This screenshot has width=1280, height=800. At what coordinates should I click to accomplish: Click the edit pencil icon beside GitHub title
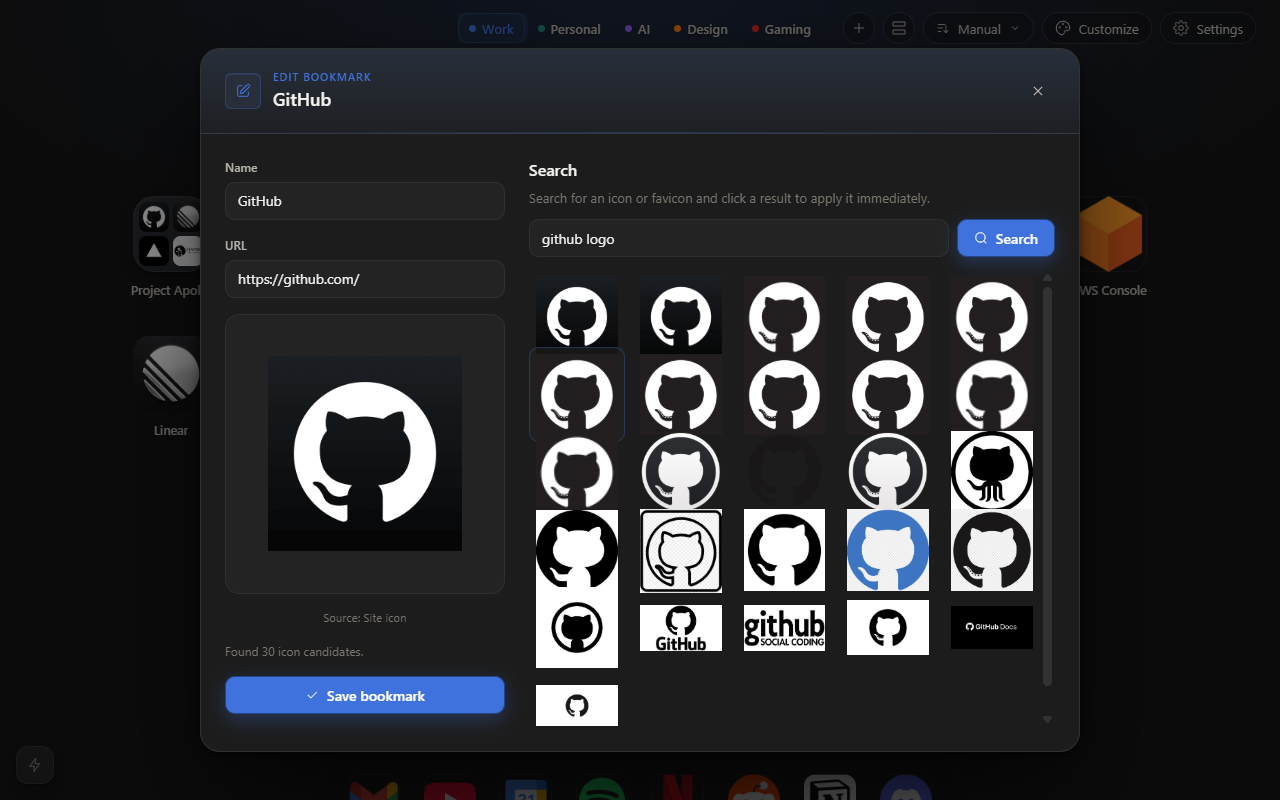[243, 91]
